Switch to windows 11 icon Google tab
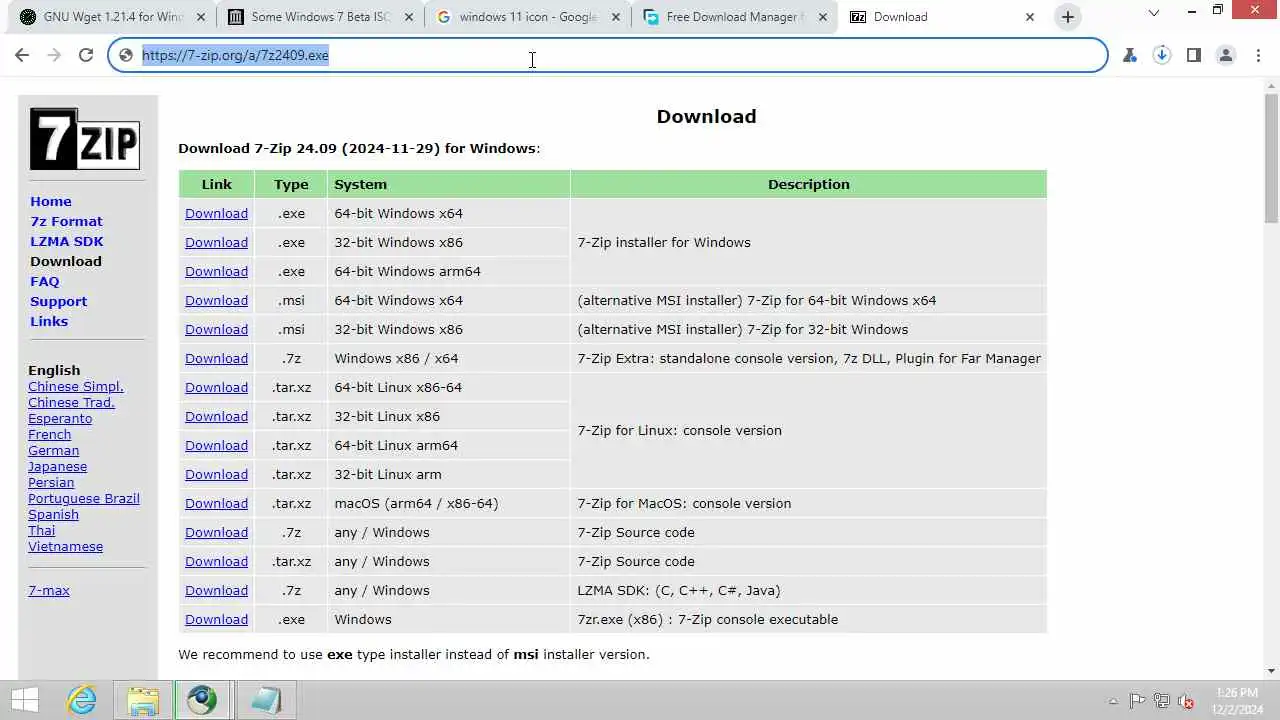 528,17
